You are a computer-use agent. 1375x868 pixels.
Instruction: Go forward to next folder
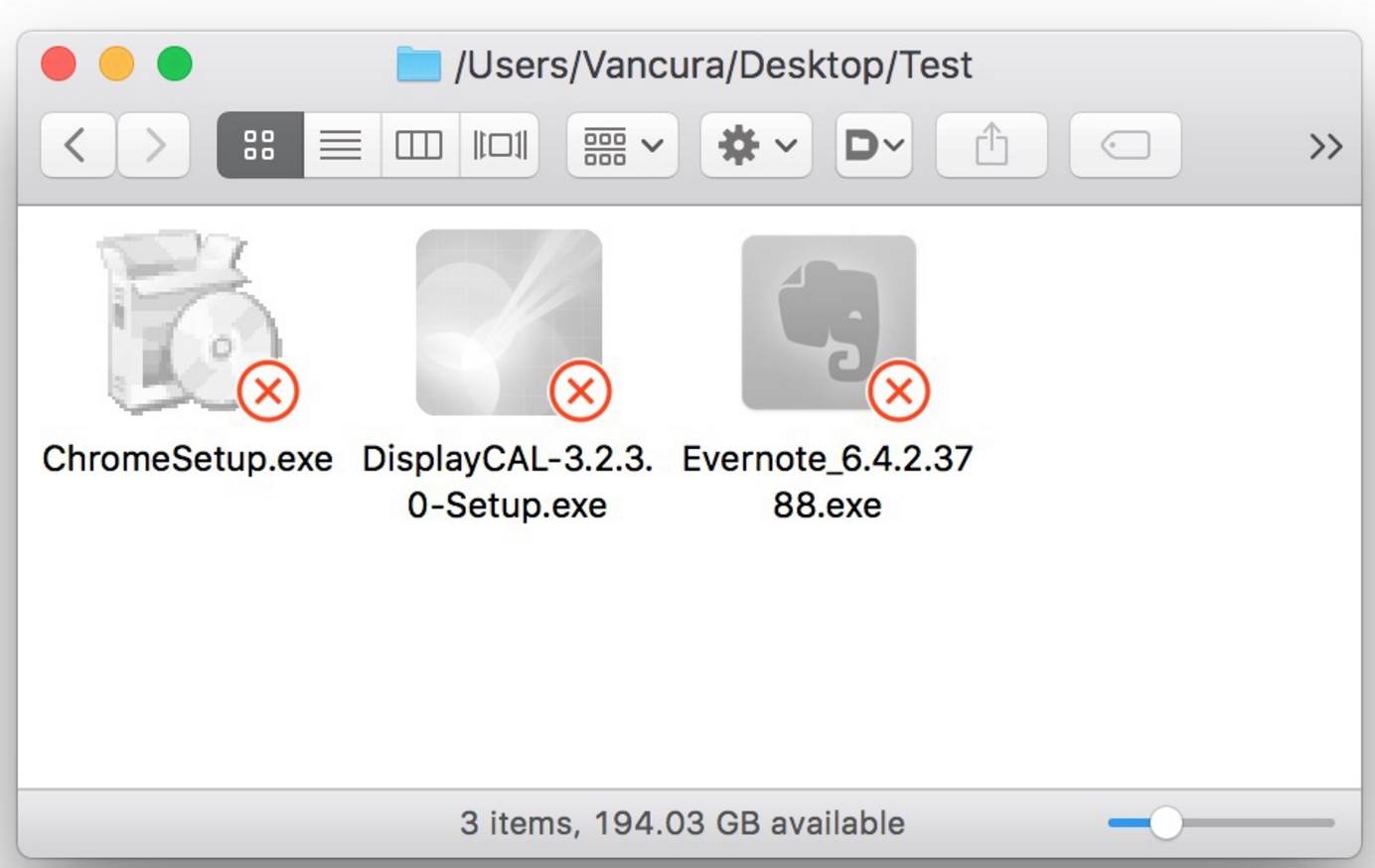point(154,146)
